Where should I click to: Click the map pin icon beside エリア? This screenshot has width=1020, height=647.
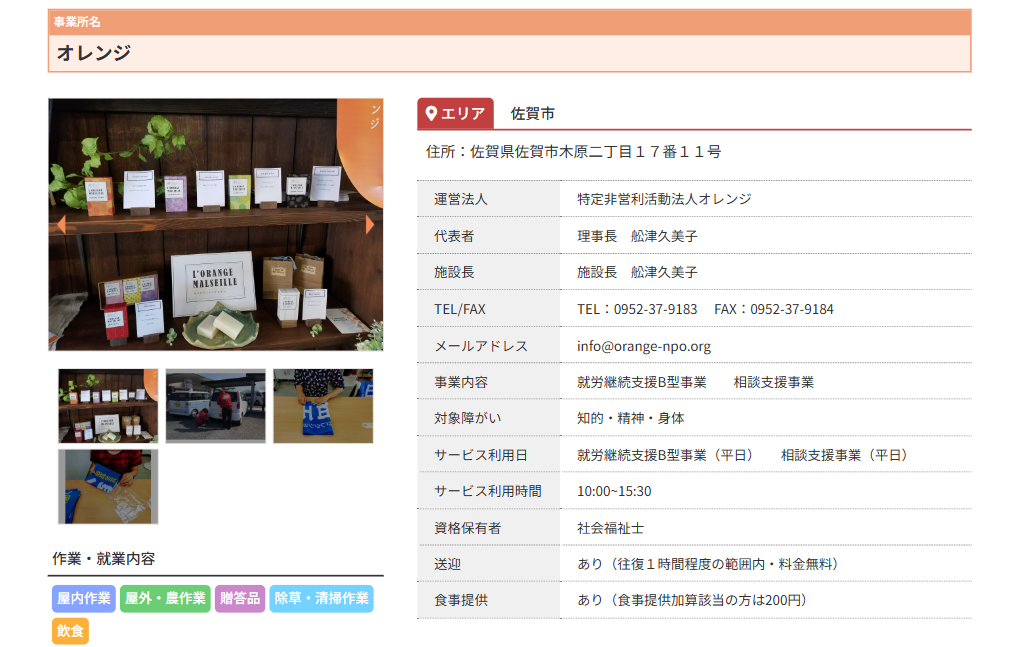coord(430,113)
